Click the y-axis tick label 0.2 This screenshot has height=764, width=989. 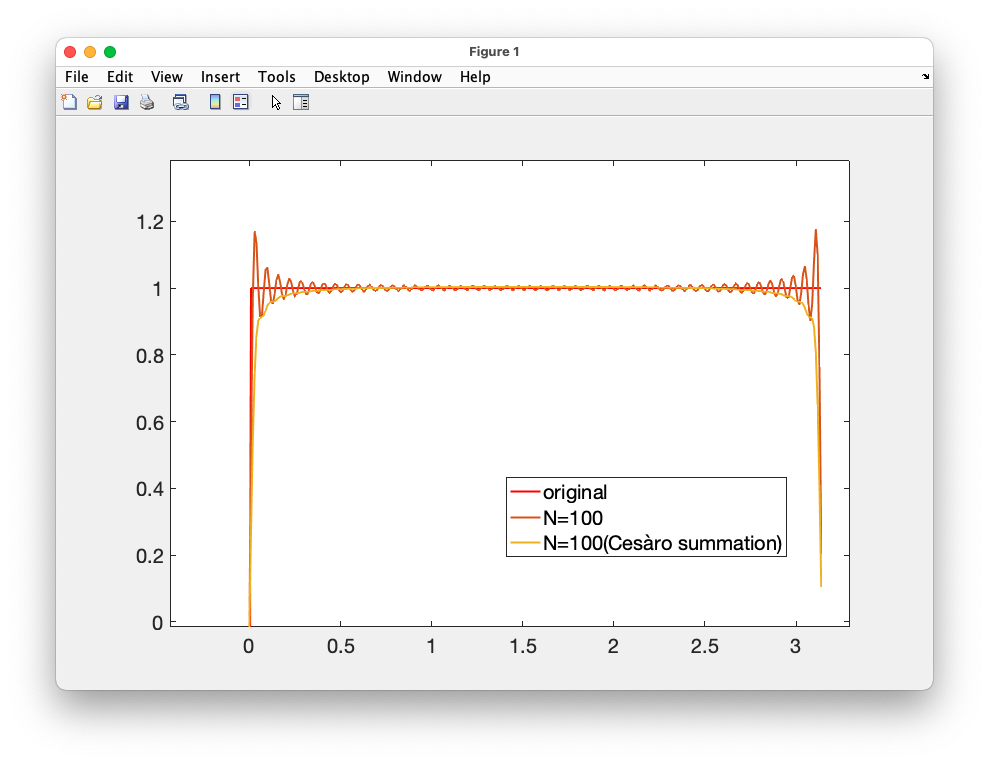pyautogui.click(x=150, y=556)
